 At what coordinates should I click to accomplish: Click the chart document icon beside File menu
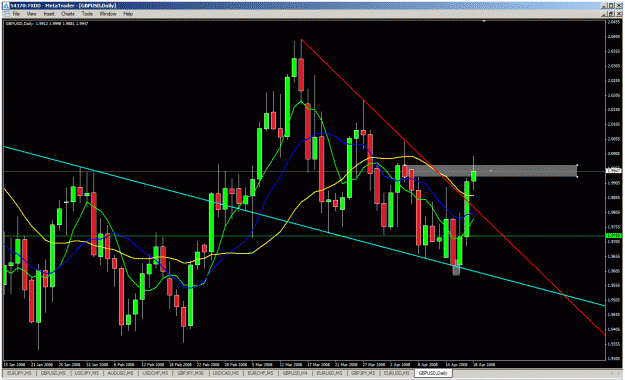pos(6,14)
